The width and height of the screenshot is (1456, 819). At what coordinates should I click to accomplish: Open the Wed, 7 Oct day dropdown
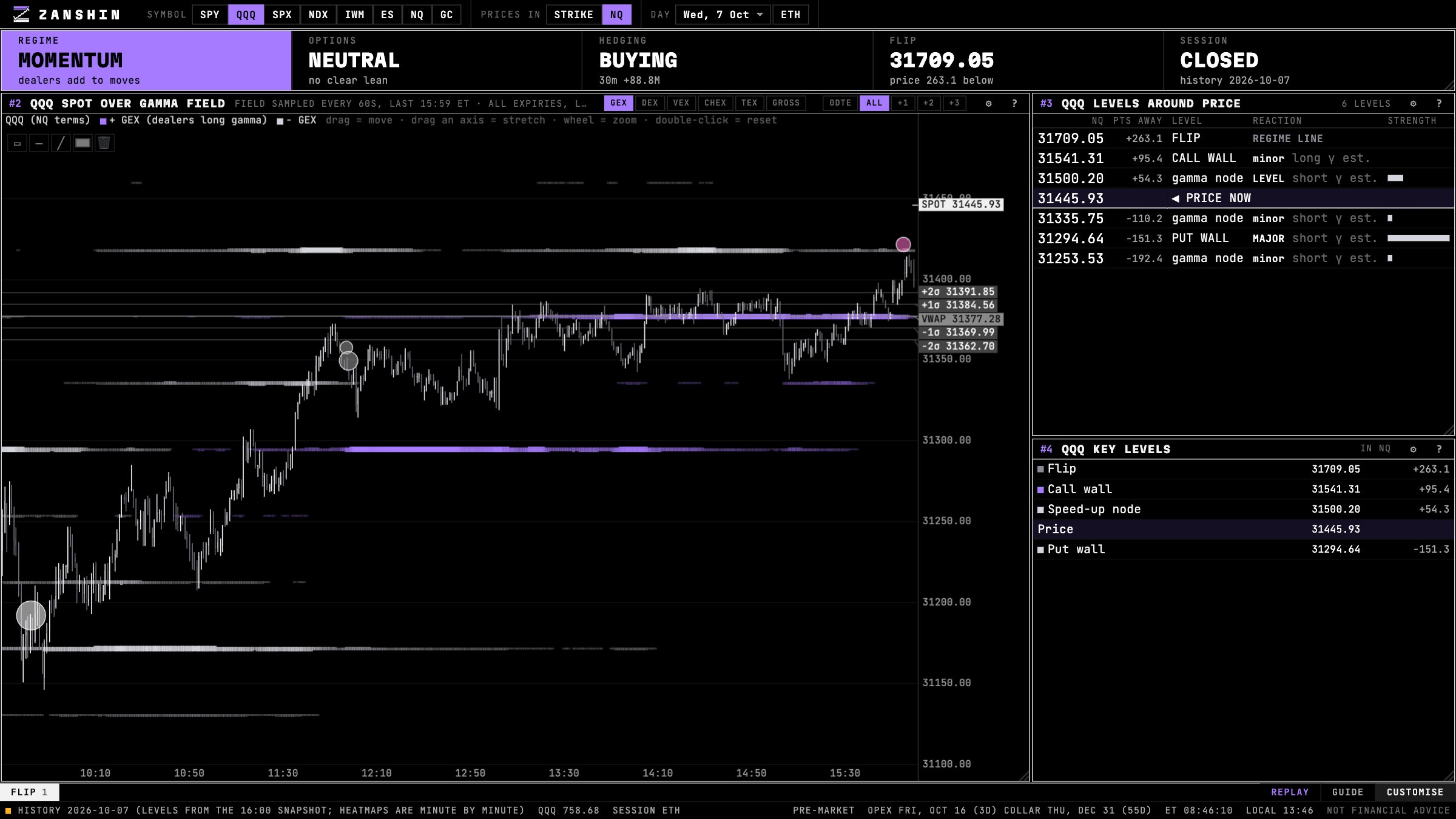click(723, 15)
